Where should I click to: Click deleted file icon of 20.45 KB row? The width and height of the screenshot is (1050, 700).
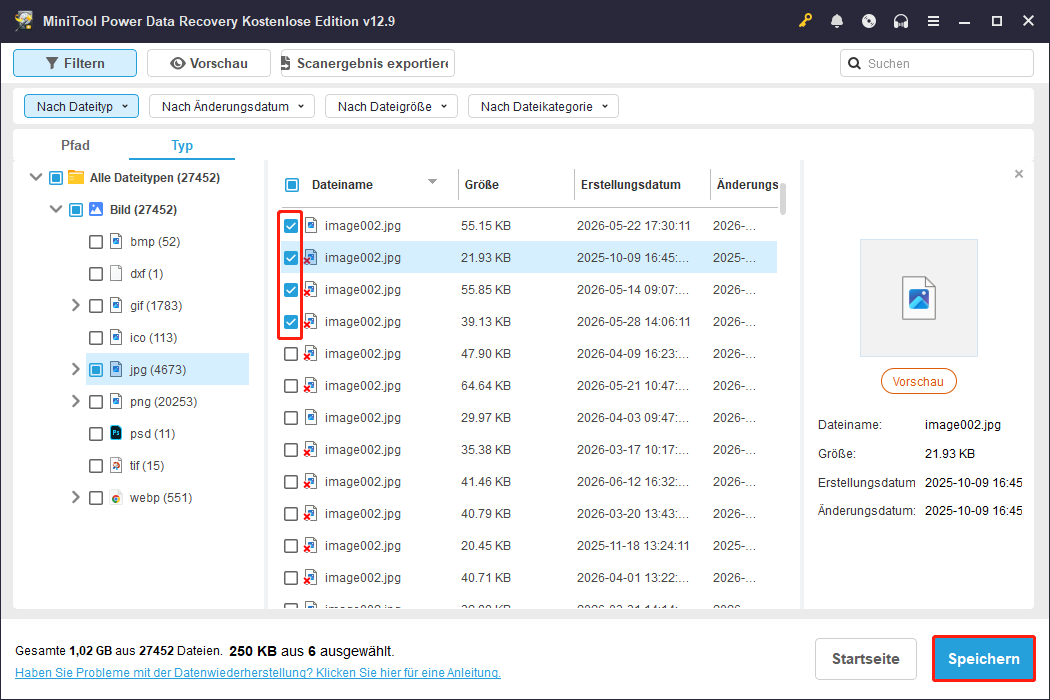[311, 546]
